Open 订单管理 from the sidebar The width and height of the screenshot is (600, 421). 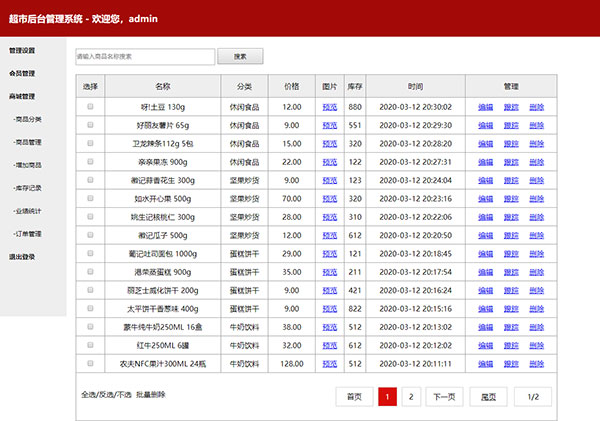[x=28, y=234]
